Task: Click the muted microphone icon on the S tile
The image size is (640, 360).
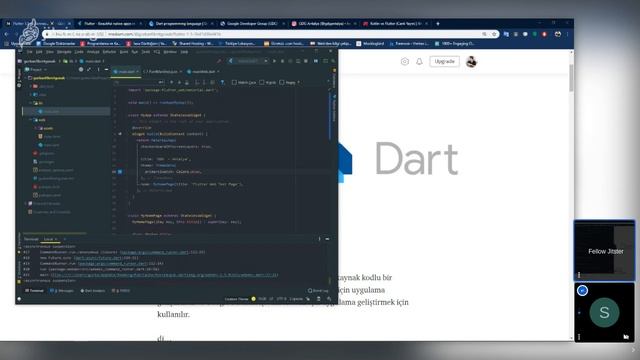Action: [x=626, y=336]
